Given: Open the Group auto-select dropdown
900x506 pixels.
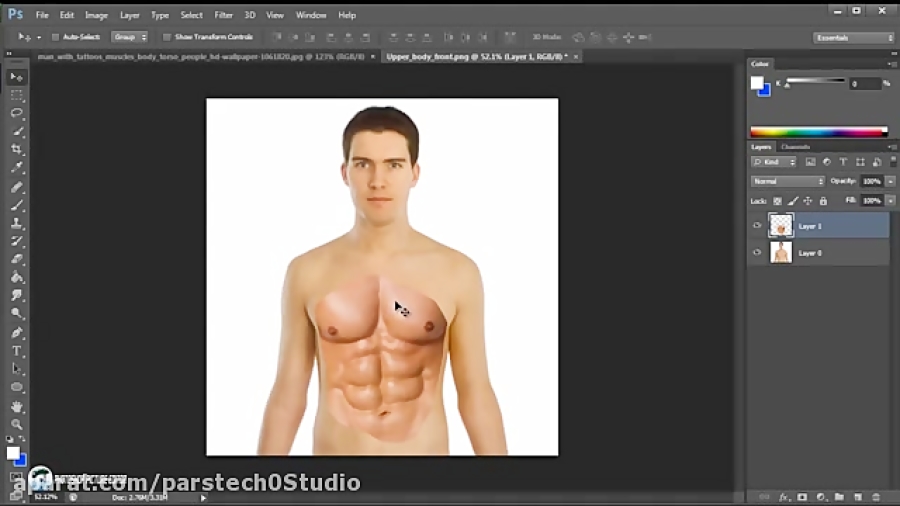Looking at the screenshot, I should pyautogui.click(x=129, y=37).
